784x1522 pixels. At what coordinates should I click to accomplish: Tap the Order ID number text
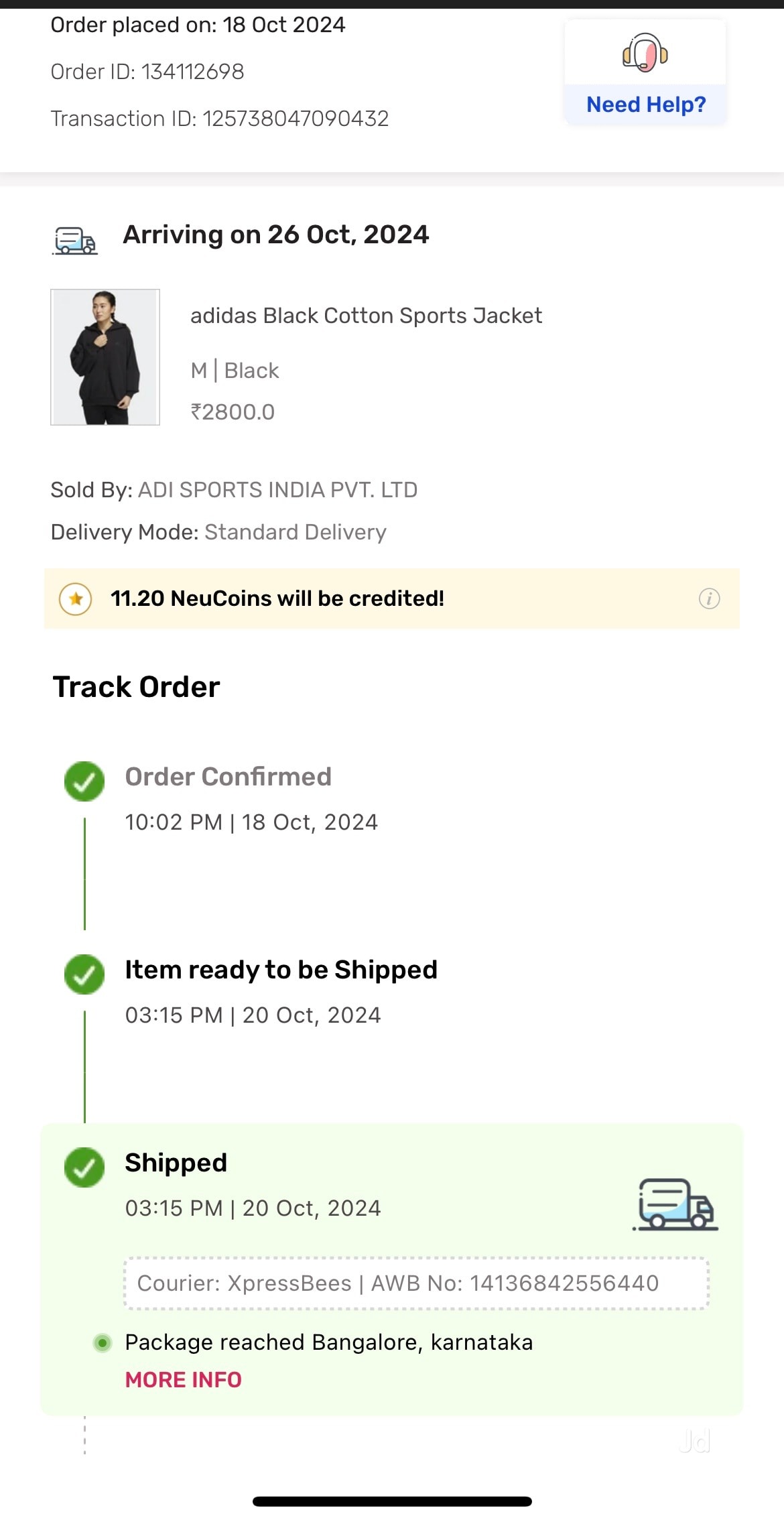pos(193,72)
